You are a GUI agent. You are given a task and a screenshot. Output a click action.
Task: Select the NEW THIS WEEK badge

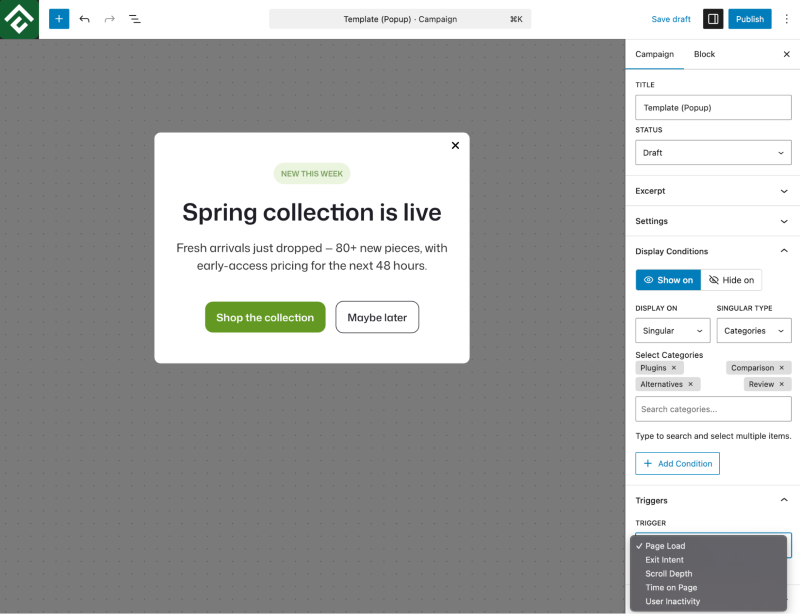[312, 174]
